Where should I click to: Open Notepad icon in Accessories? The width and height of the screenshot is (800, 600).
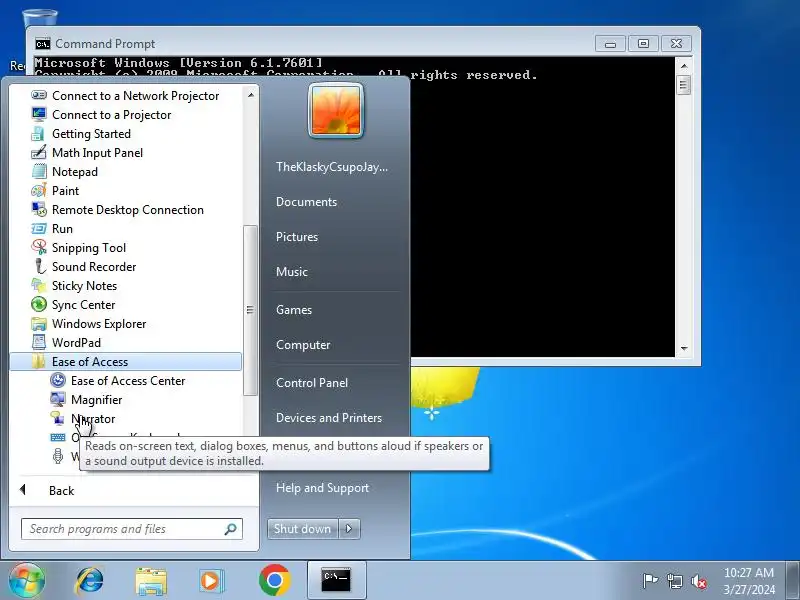[39, 171]
